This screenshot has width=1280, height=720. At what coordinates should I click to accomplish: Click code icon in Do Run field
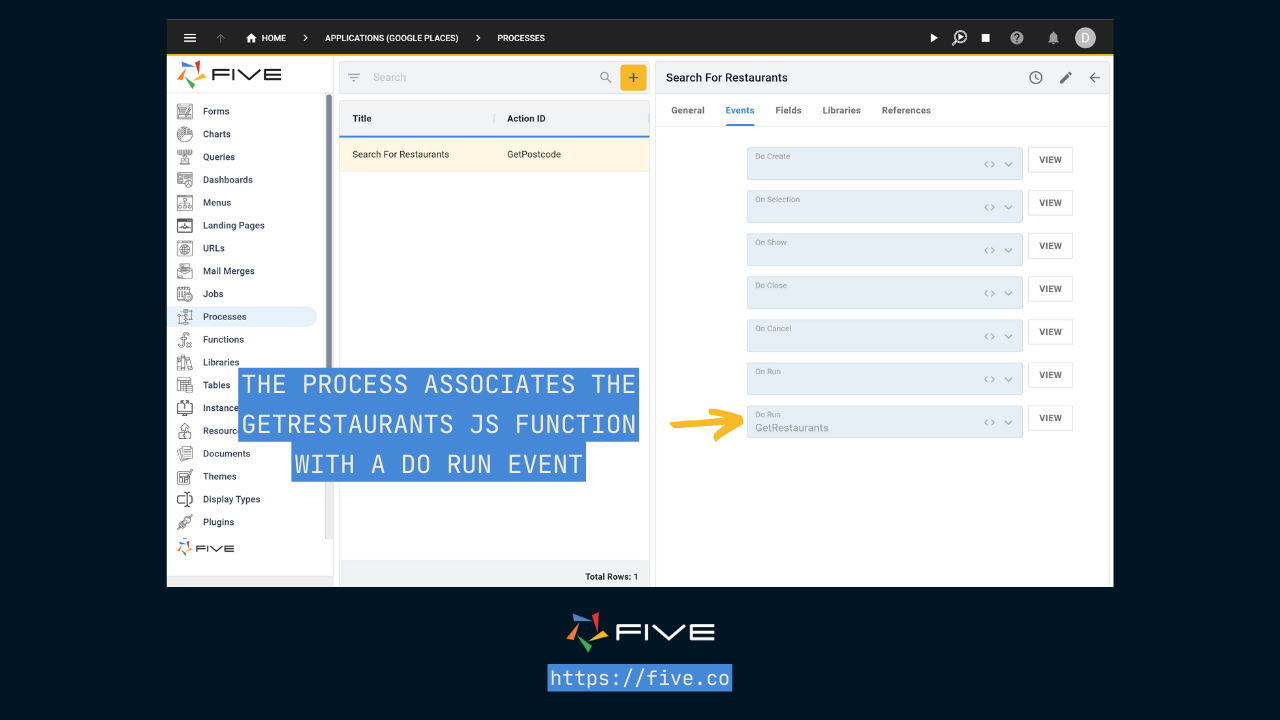click(x=989, y=422)
